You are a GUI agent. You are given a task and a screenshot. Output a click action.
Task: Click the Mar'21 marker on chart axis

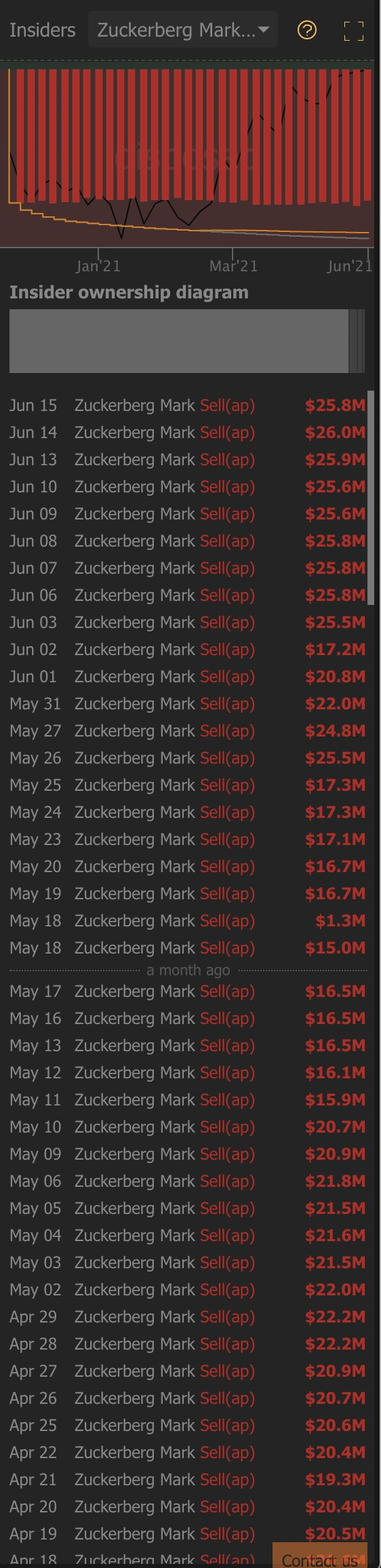(x=234, y=265)
